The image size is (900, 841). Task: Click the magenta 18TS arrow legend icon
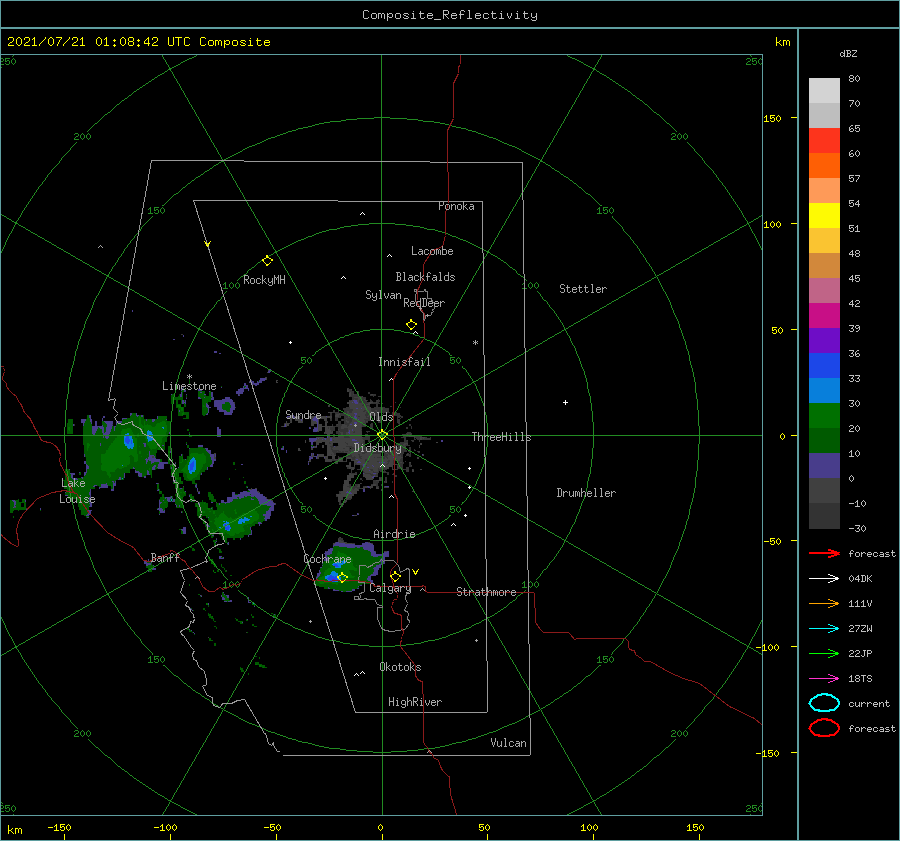pyautogui.click(x=824, y=679)
